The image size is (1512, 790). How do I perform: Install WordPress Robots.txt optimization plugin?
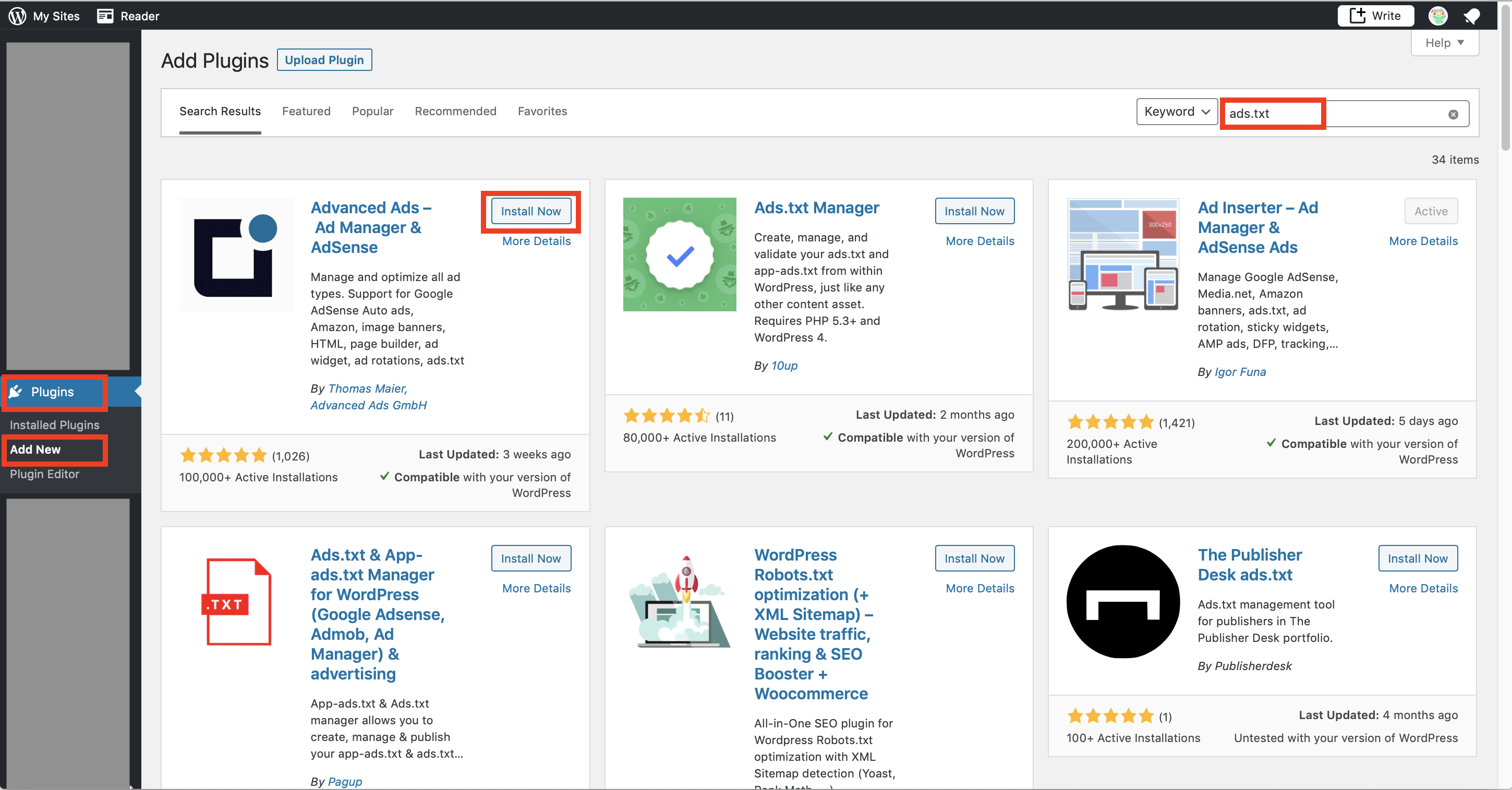tap(974, 559)
